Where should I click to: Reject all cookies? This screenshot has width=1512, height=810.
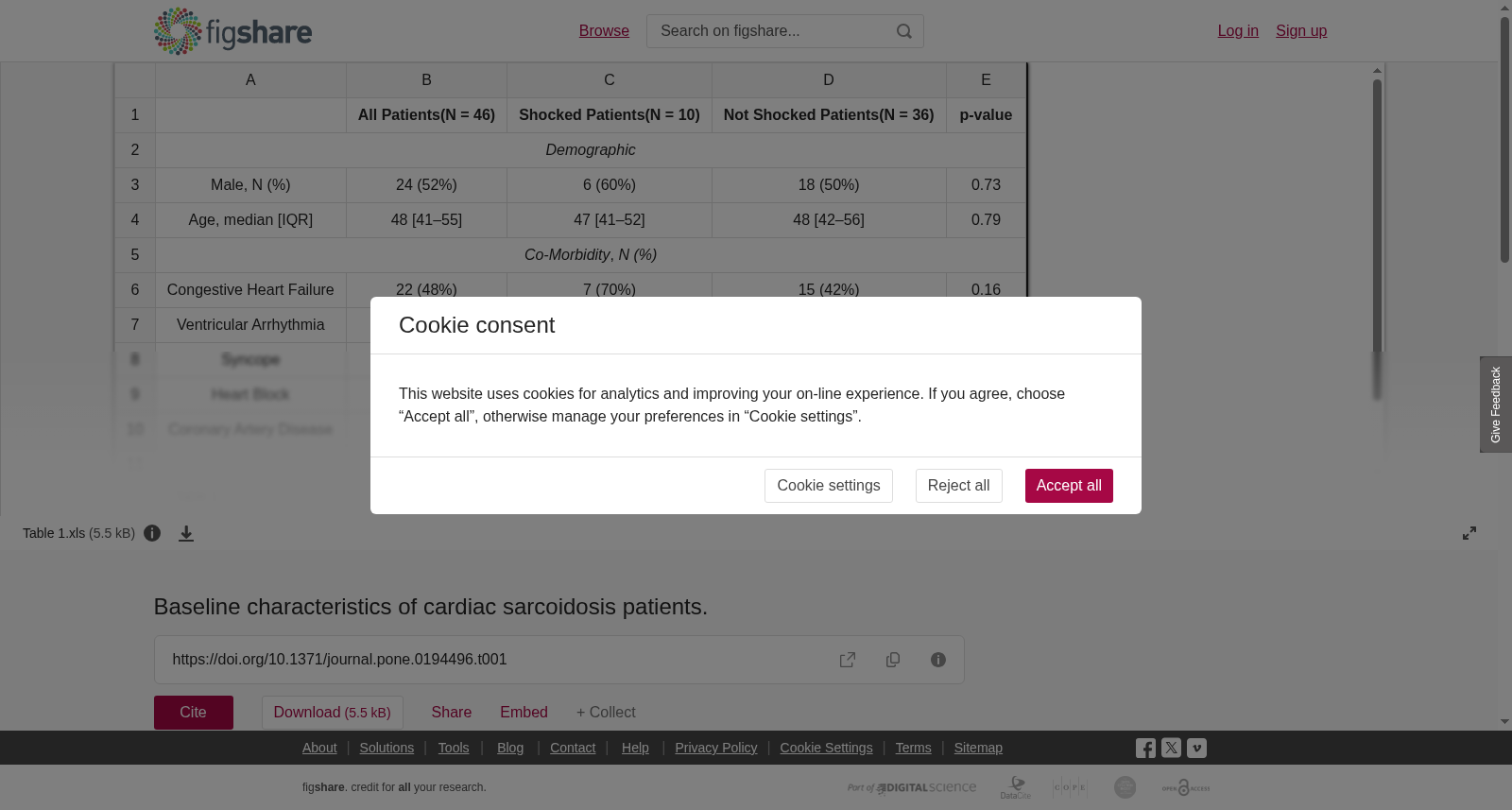[x=958, y=486]
